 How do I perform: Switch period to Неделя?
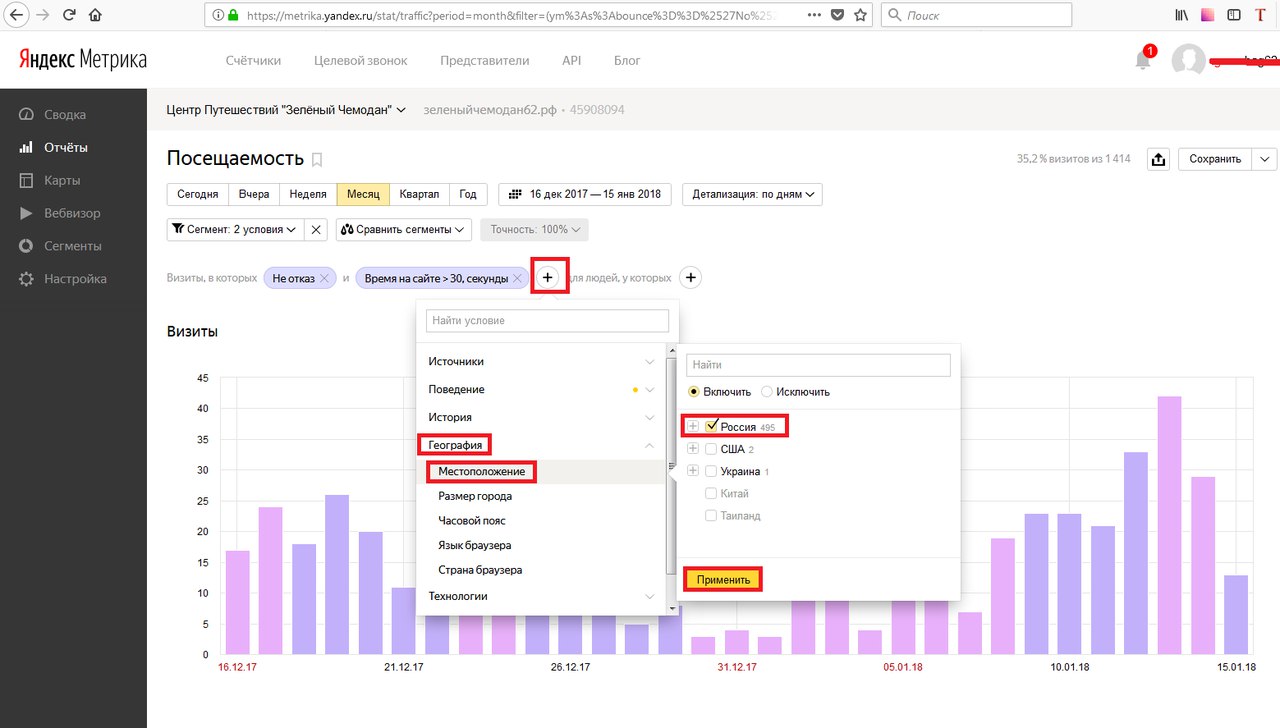point(308,194)
